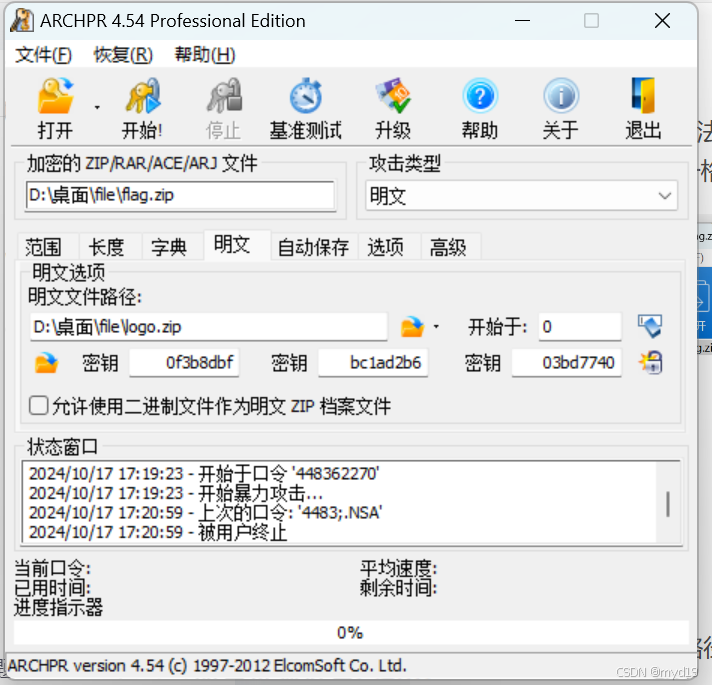Click the encrypted file path field flag.zip
Screen dimensions: 712x685
180,196
